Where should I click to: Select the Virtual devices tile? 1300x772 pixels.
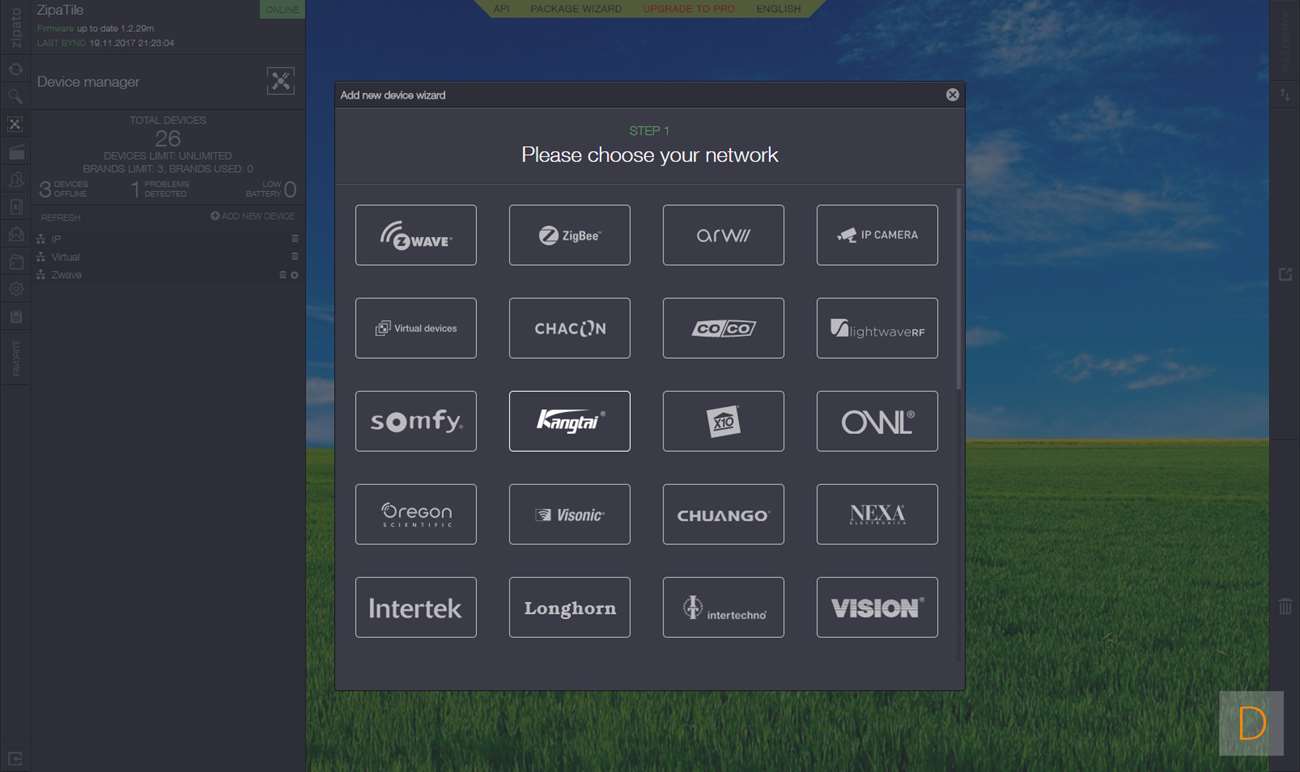pyautogui.click(x=416, y=328)
